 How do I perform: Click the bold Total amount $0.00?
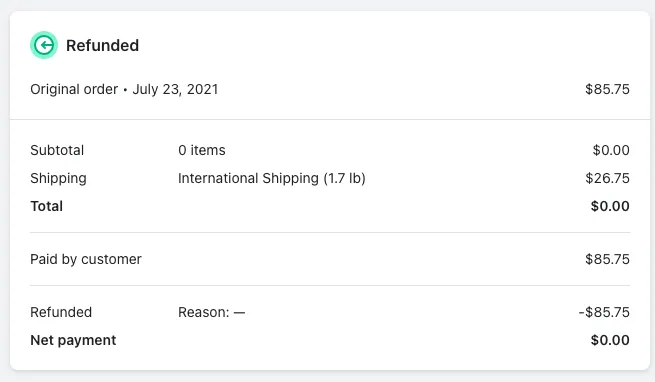(610, 206)
